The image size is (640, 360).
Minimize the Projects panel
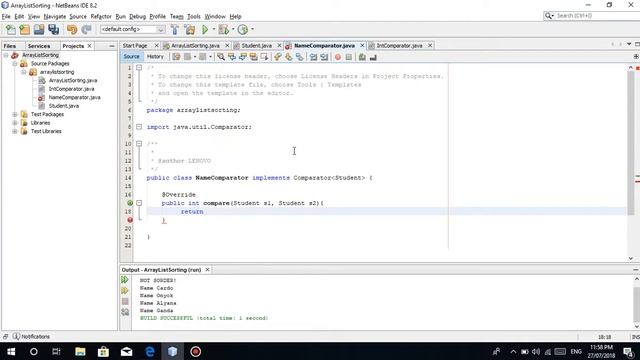[x=112, y=46]
